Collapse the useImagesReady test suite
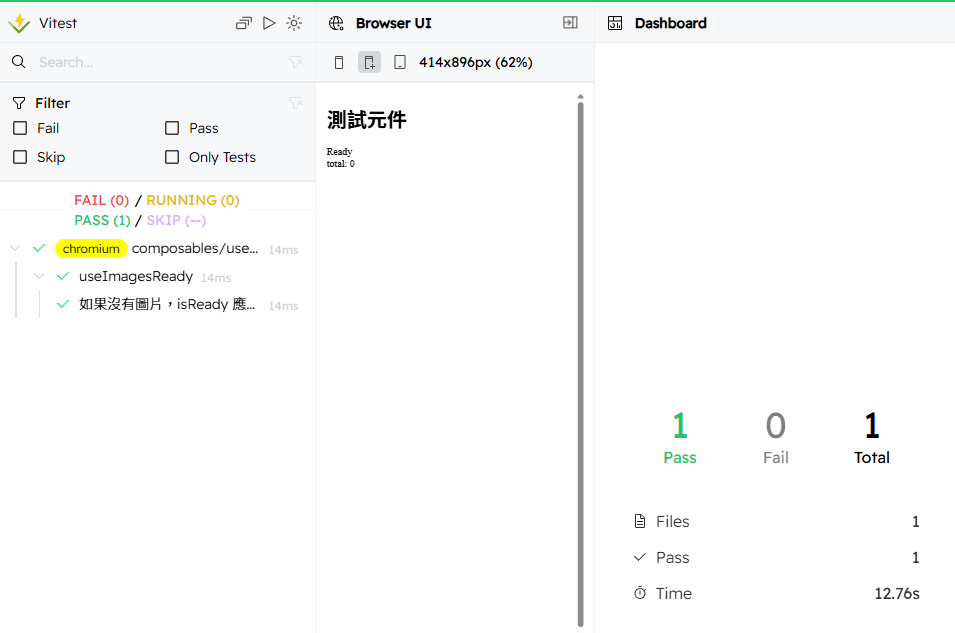 [x=38, y=276]
